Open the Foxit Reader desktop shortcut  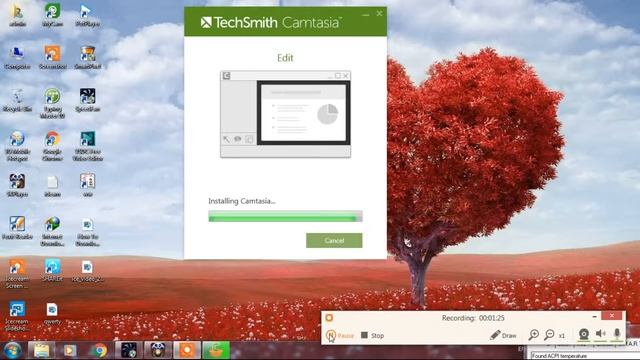coord(17,228)
